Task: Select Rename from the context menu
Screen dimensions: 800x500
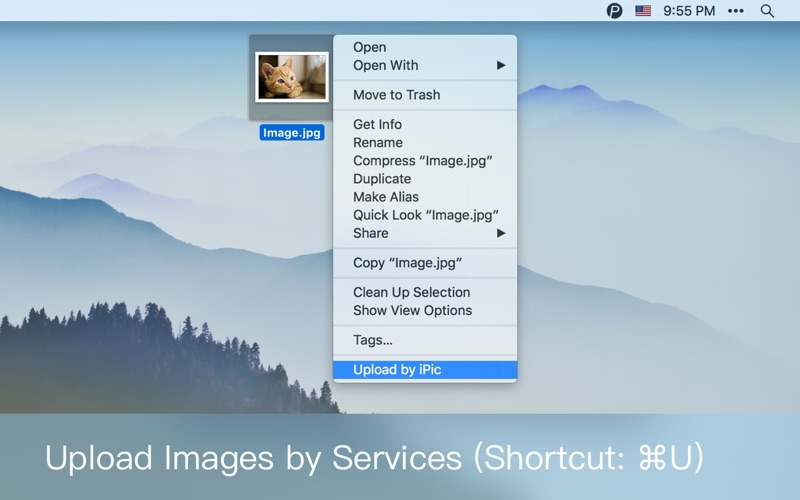Action: pos(377,143)
